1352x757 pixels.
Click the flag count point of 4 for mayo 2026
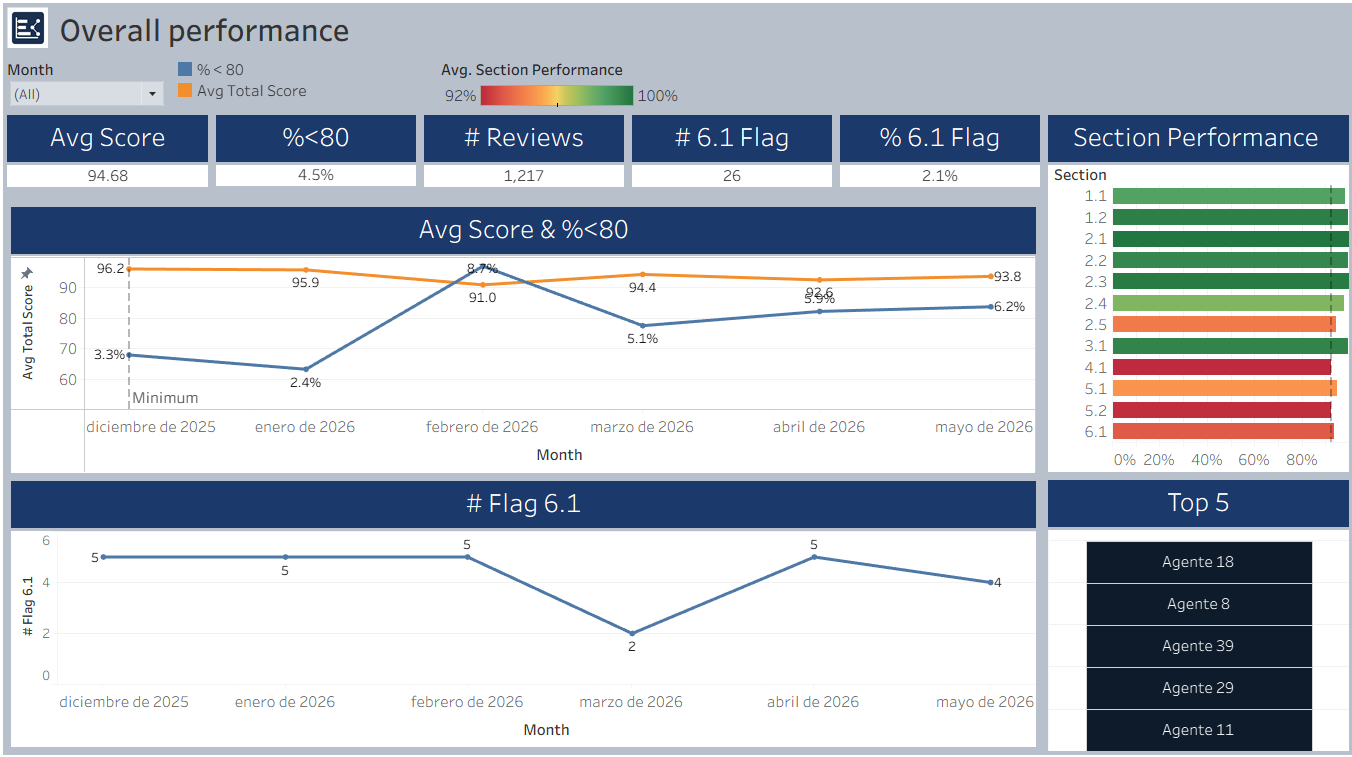tap(990, 583)
